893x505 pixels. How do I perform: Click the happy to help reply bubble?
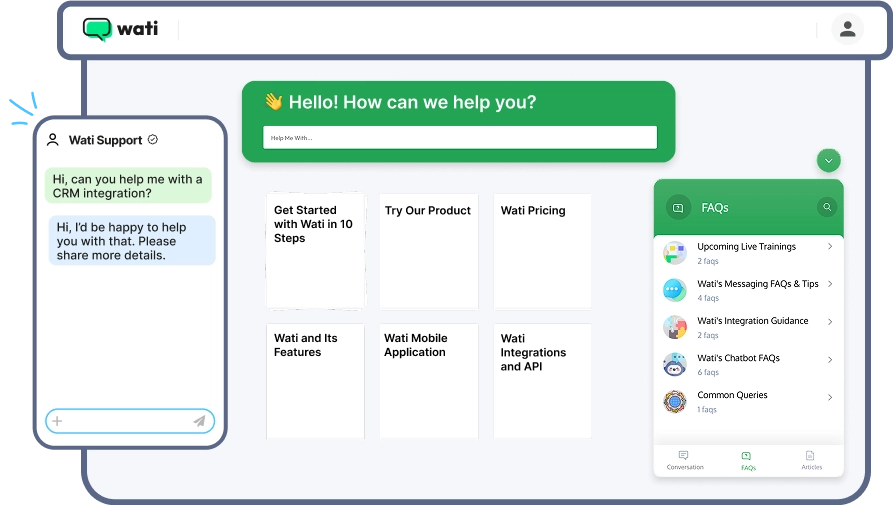click(x=132, y=241)
